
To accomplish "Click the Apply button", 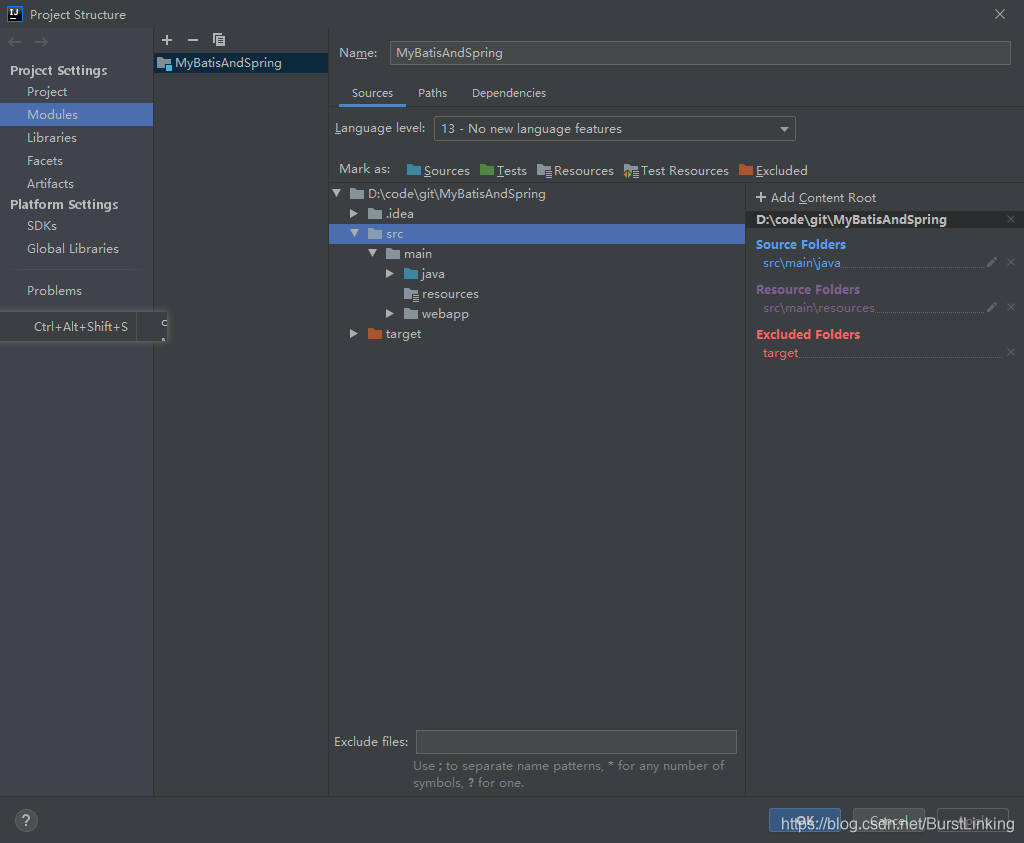I will click(973, 820).
